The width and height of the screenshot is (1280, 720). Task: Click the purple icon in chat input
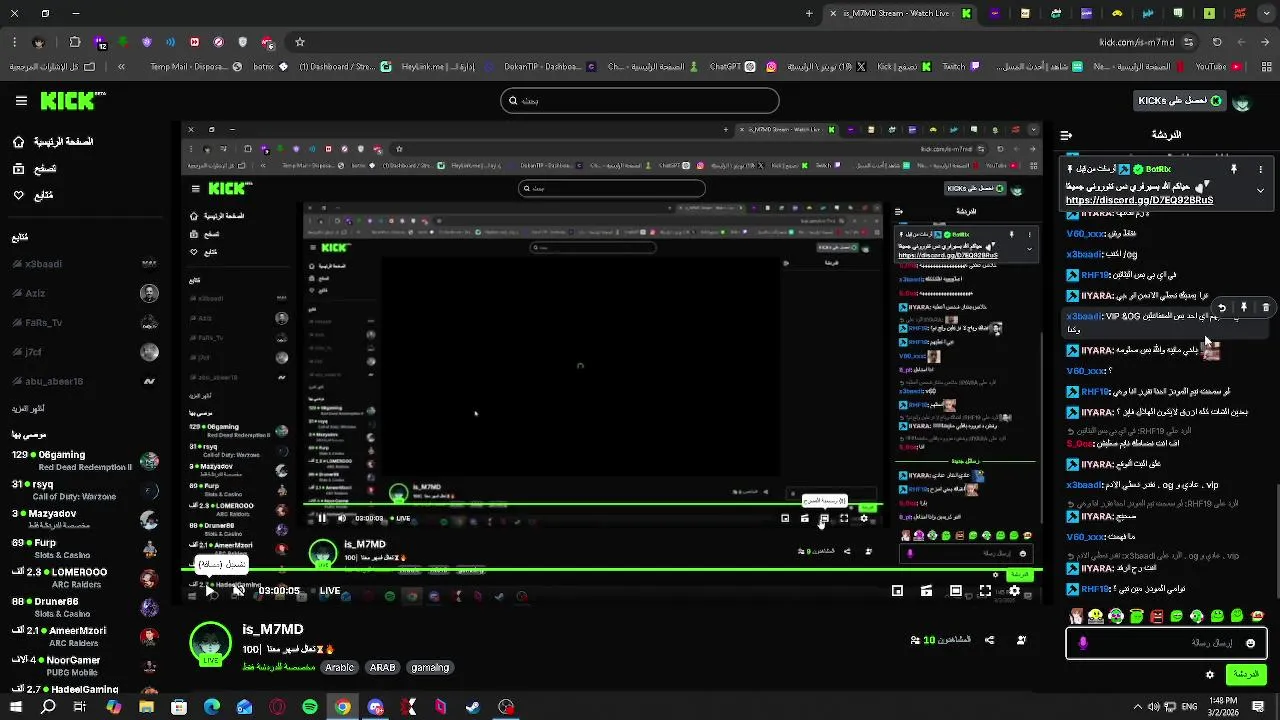(x=1083, y=643)
